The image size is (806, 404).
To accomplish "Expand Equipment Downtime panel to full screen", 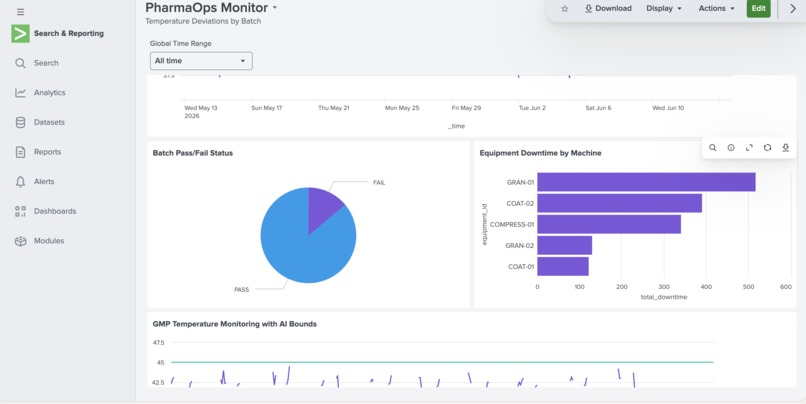I will (749, 148).
